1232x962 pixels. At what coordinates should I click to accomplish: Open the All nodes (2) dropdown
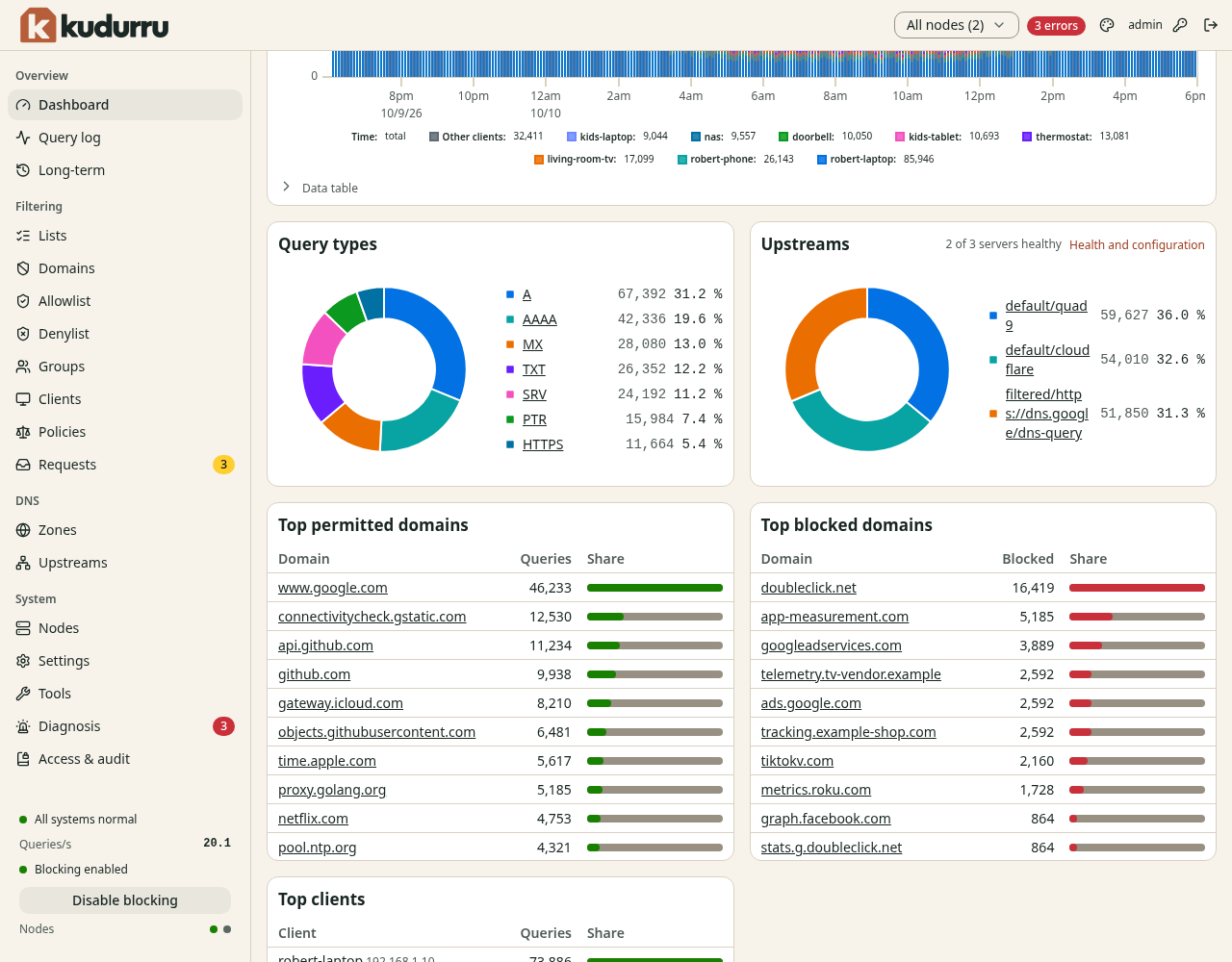tap(956, 25)
